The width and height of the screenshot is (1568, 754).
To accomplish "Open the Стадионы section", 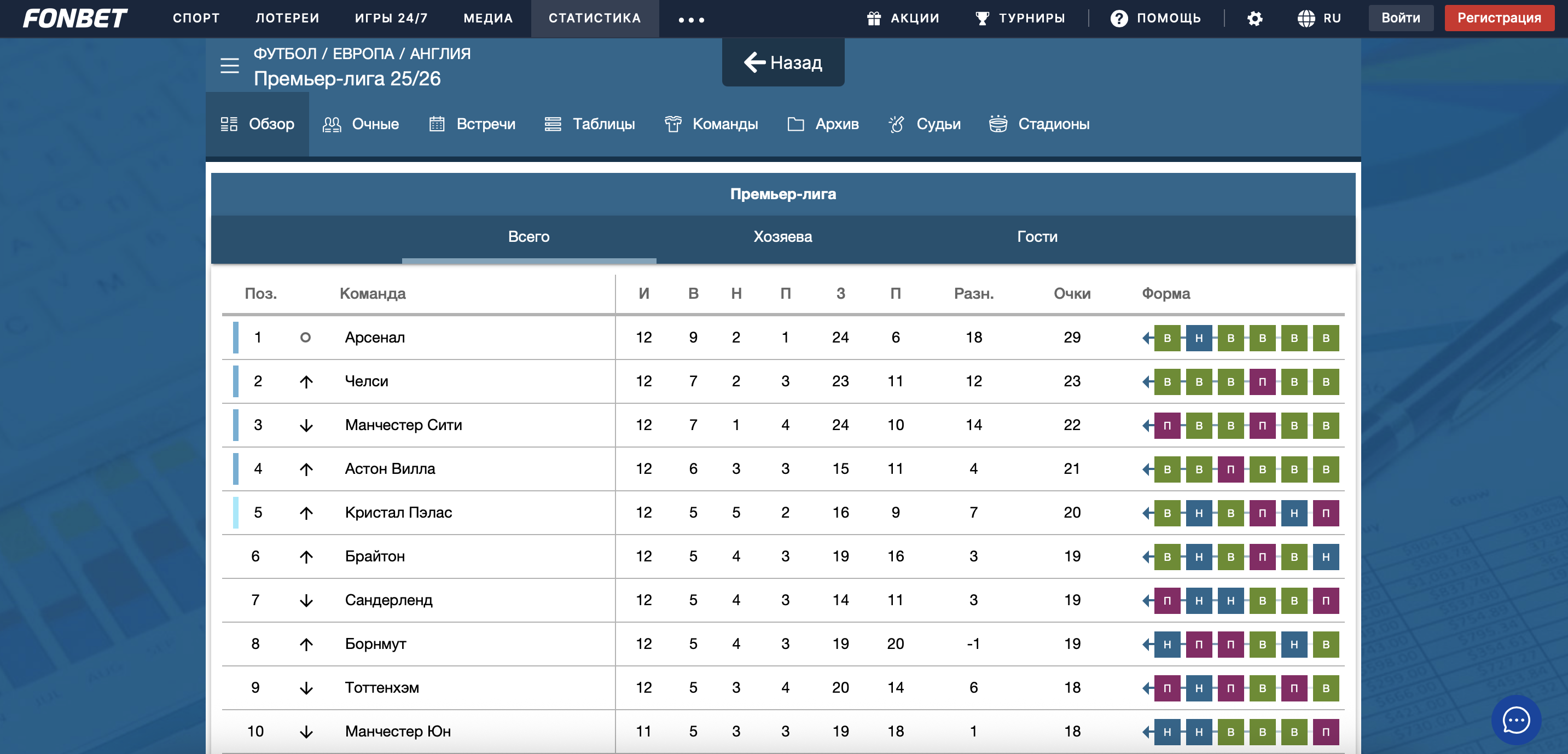I will pos(1039,124).
